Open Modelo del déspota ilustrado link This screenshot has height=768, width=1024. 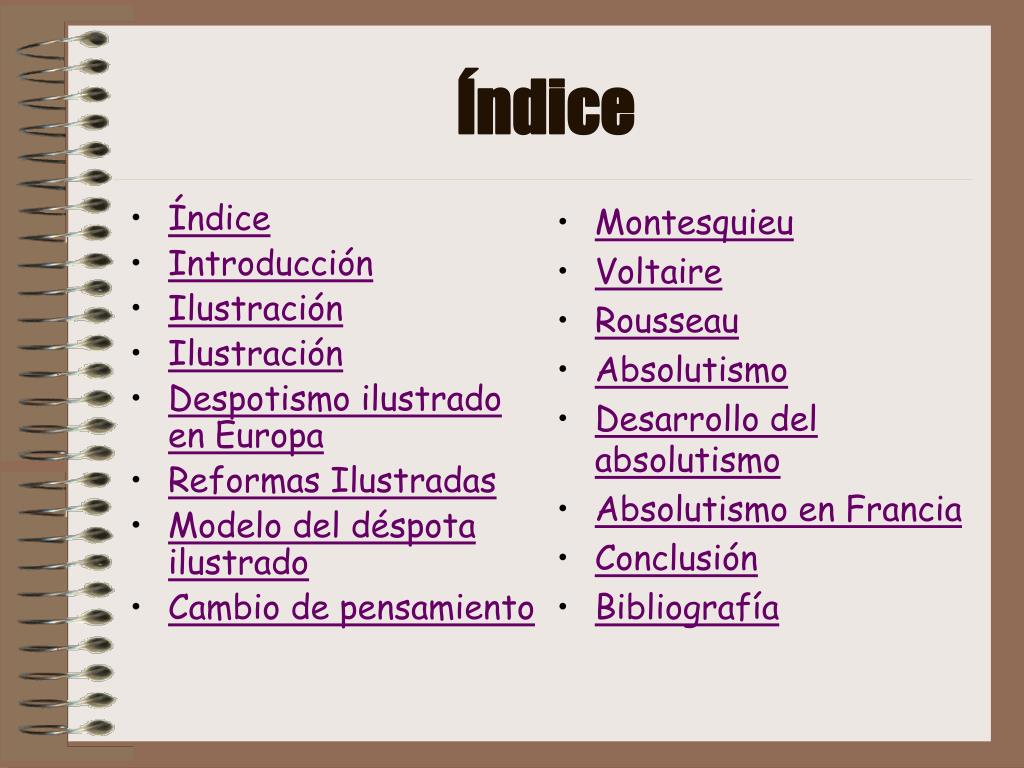pos(321,544)
